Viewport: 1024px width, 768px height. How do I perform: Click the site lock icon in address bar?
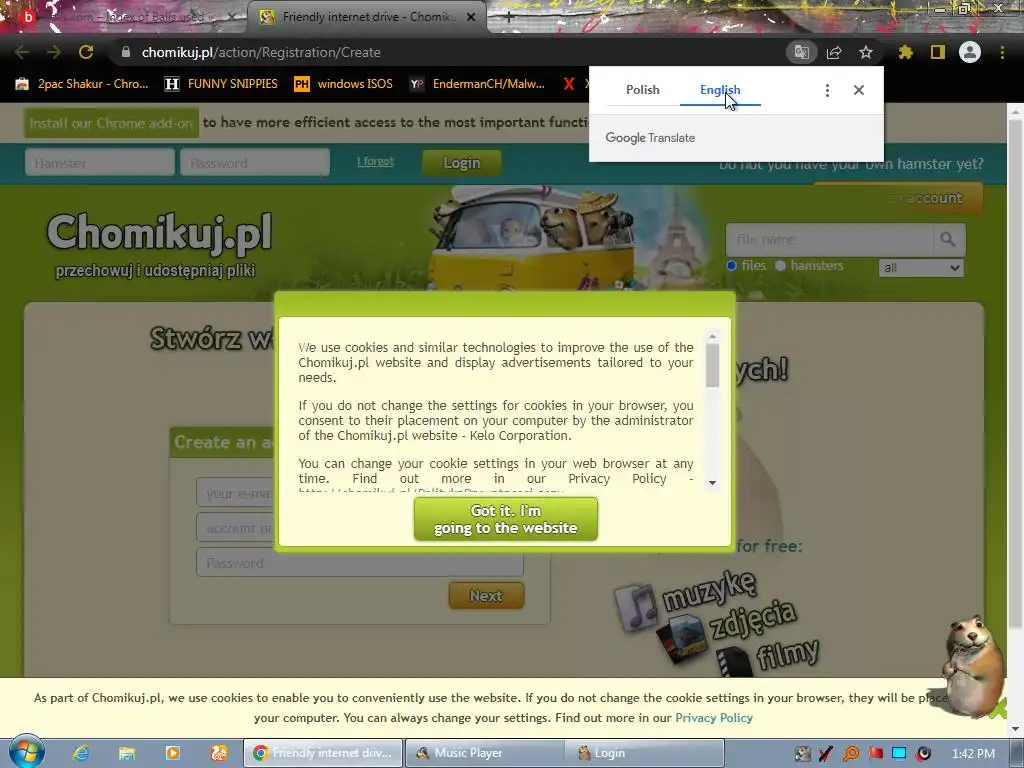tap(126, 52)
